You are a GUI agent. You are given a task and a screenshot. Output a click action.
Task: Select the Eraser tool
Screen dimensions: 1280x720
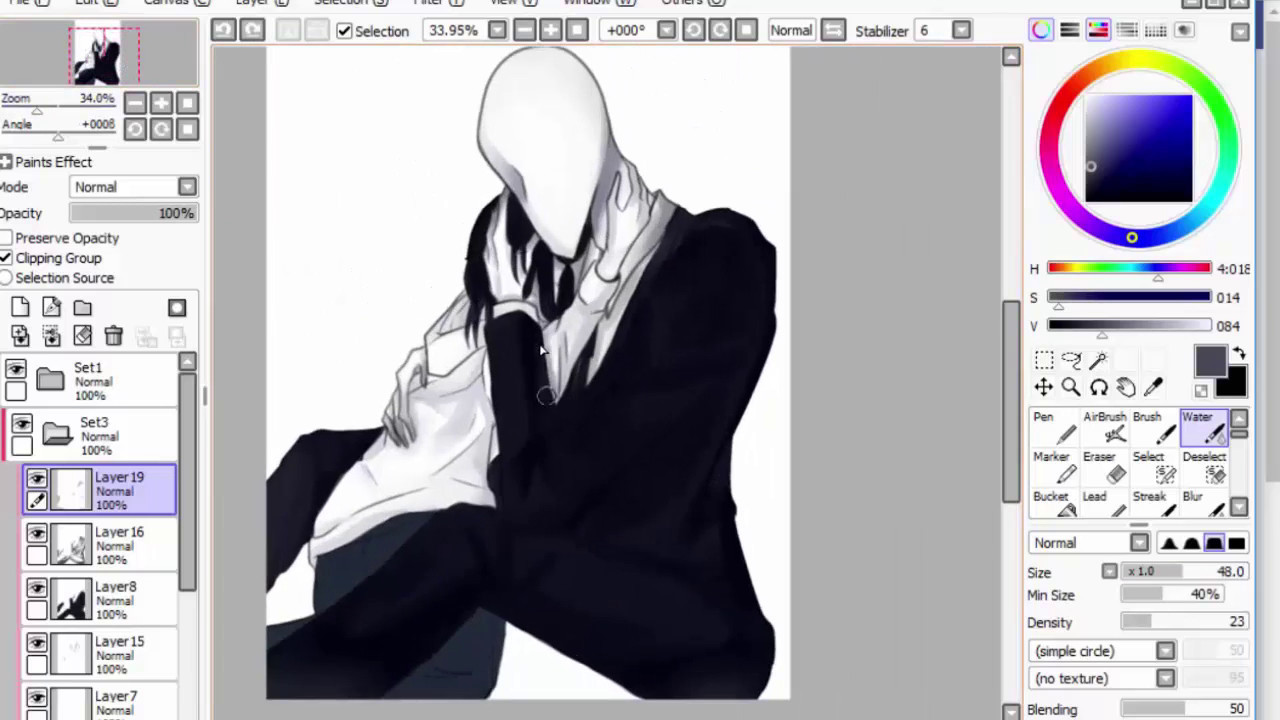(x=1104, y=467)
